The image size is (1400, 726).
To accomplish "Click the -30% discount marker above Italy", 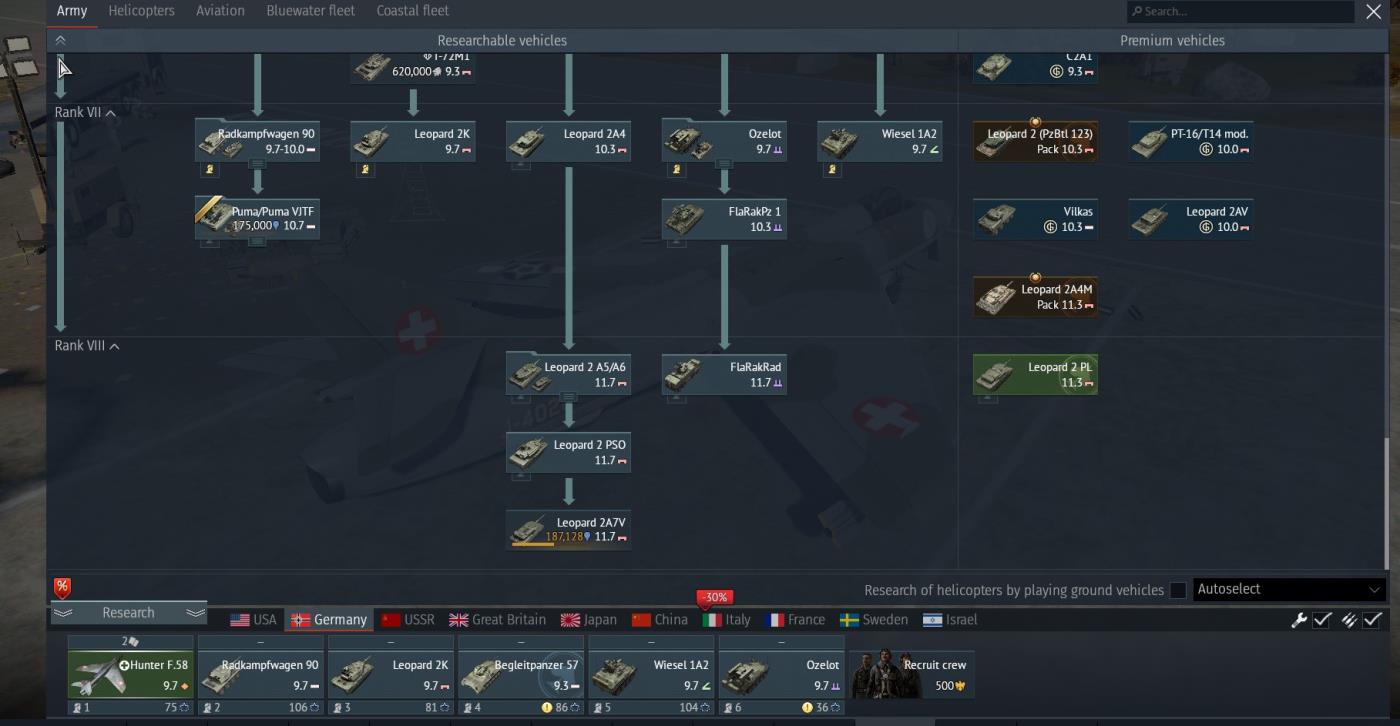I will coord(715,597).
